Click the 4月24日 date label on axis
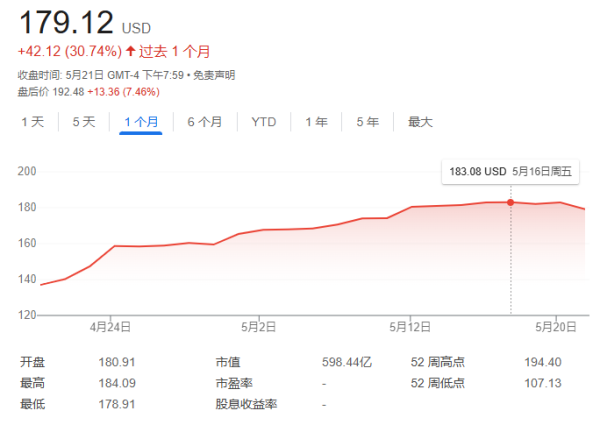This screenshot has width=600, height=425. (110, 326)
